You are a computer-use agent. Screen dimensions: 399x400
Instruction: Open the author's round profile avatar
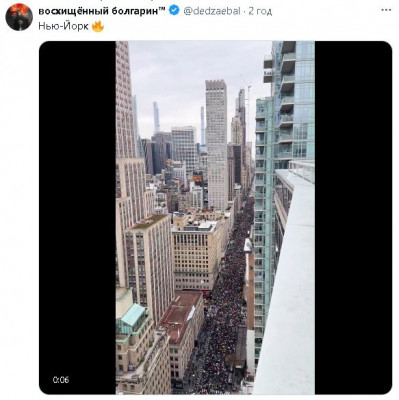click(19, 17)
